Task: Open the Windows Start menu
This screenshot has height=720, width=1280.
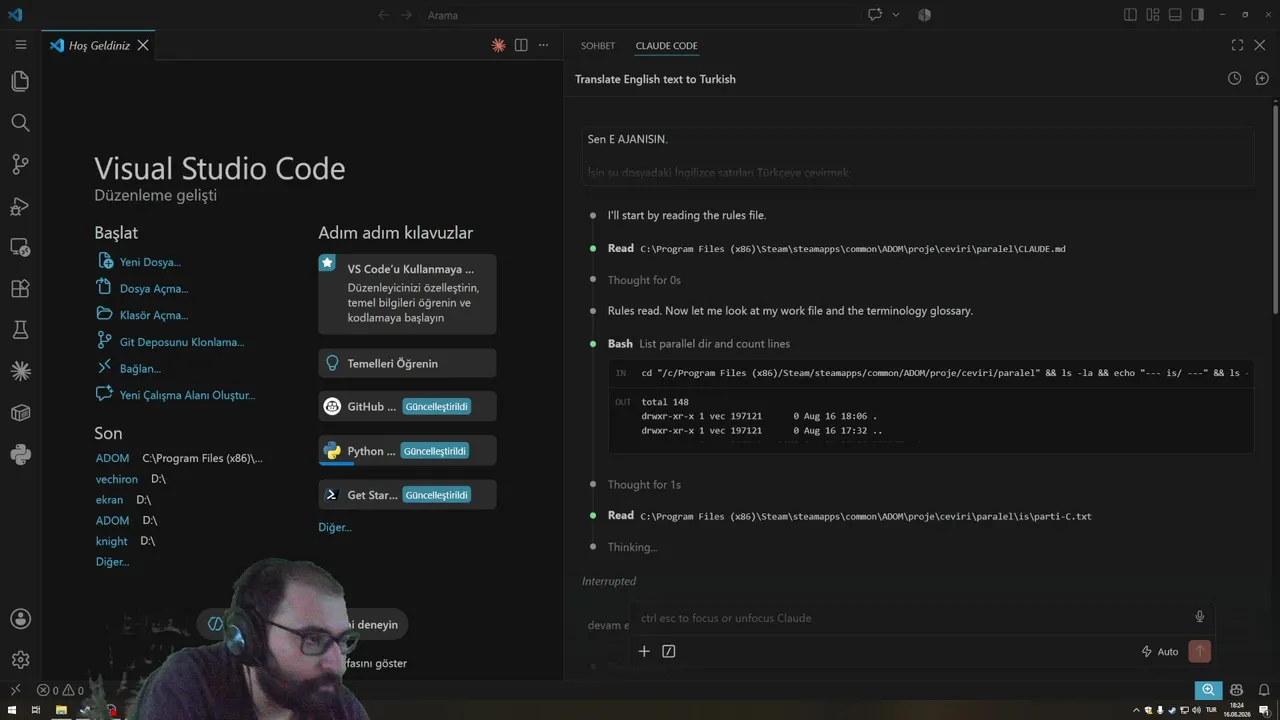Action: coord(11,710)
